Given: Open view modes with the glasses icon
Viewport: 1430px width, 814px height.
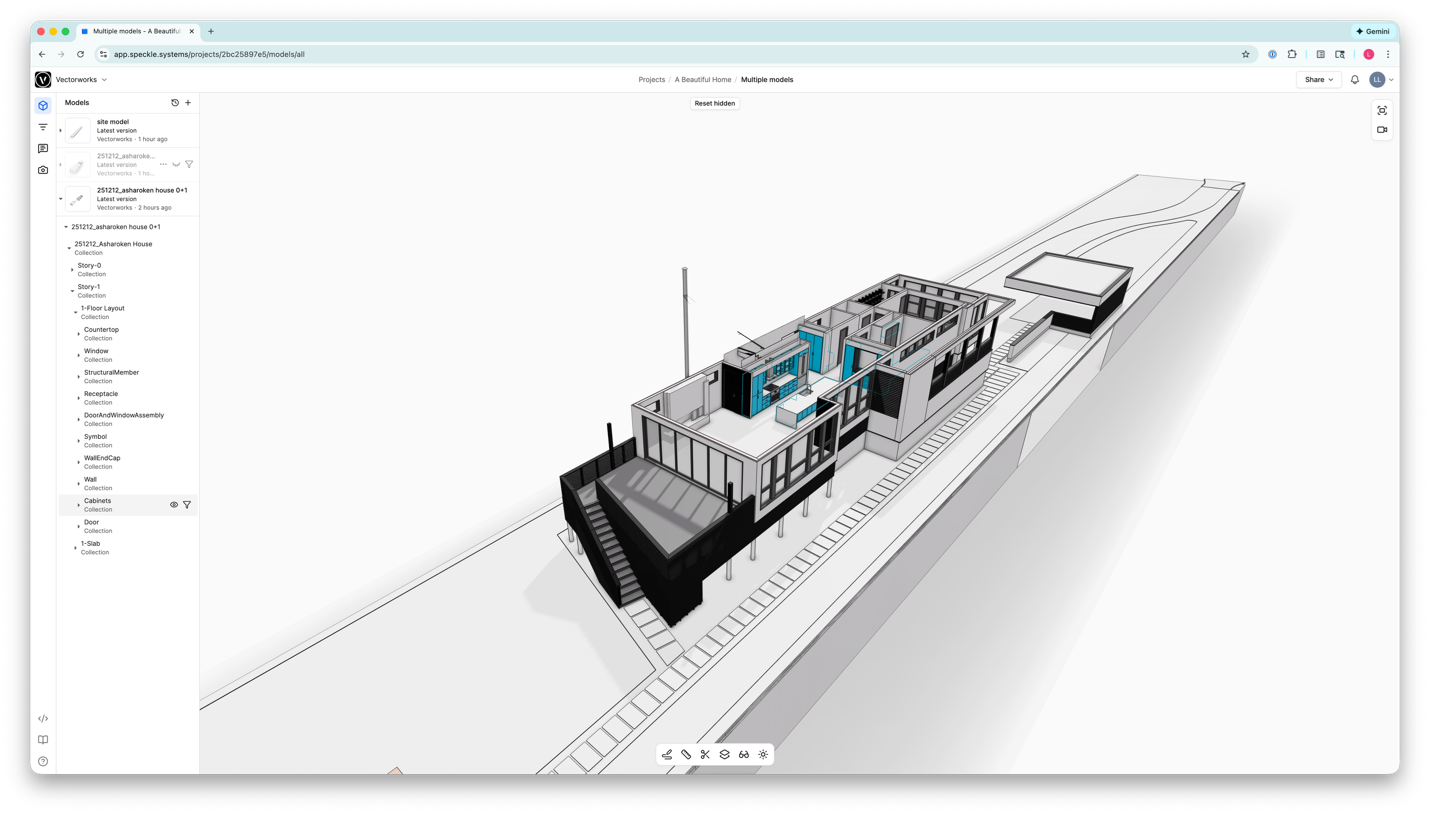Looking at the screenshot, I should (743, 754).
